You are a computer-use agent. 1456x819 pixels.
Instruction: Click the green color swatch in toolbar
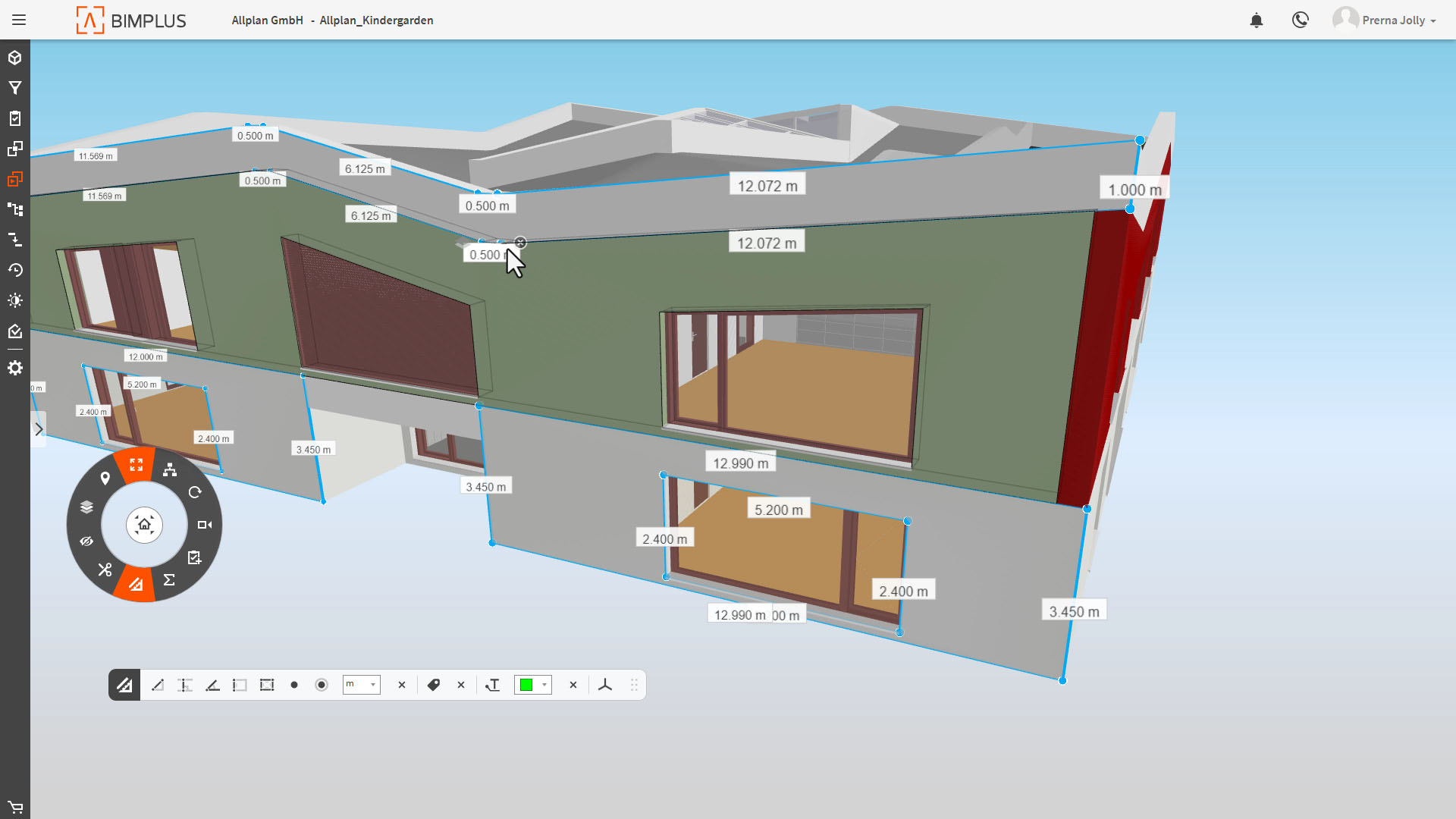(x=526, y=686)
